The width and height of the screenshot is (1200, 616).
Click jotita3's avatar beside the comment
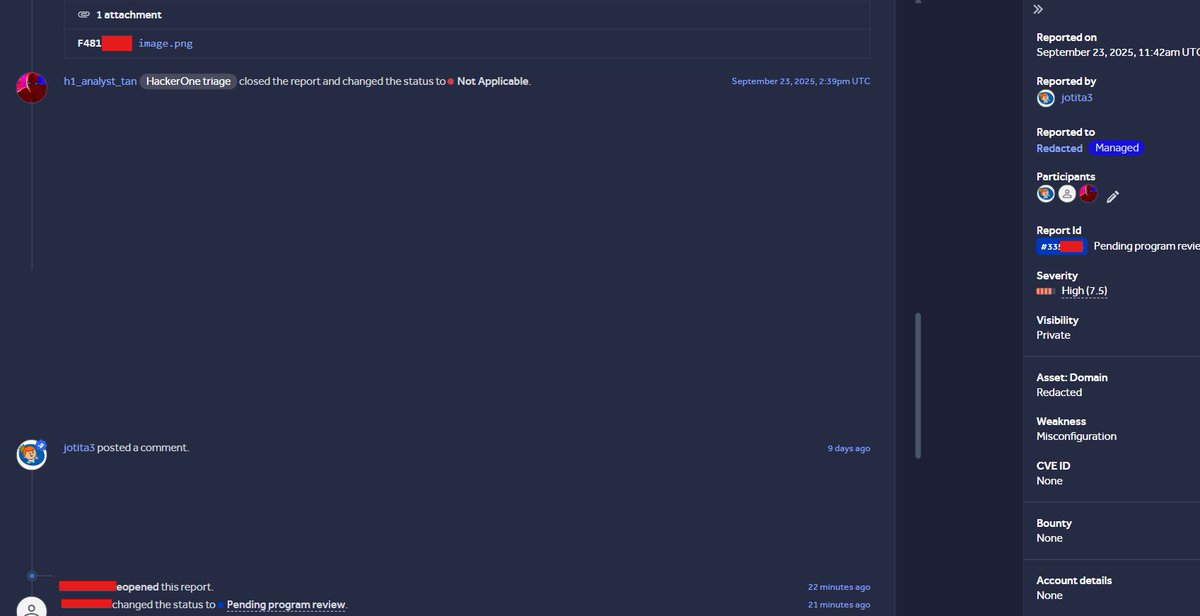point(32,454)
